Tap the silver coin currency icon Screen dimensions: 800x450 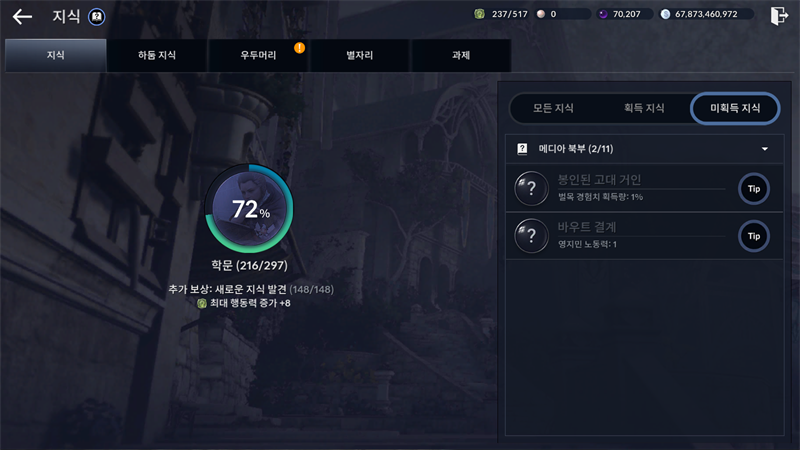tap(665, 14)
